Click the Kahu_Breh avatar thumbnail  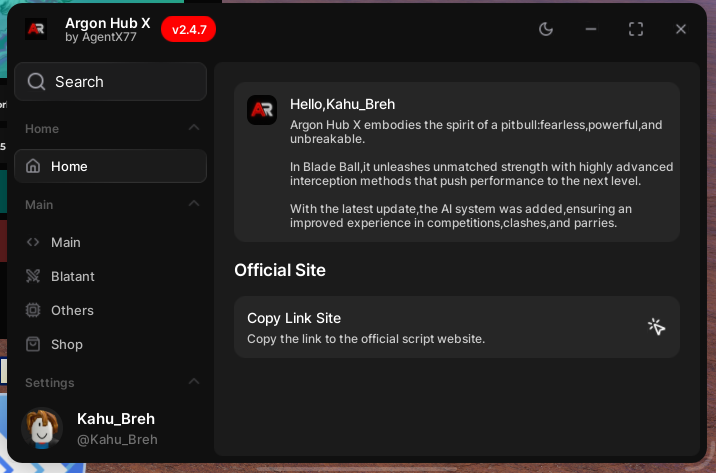coord(41,428)
